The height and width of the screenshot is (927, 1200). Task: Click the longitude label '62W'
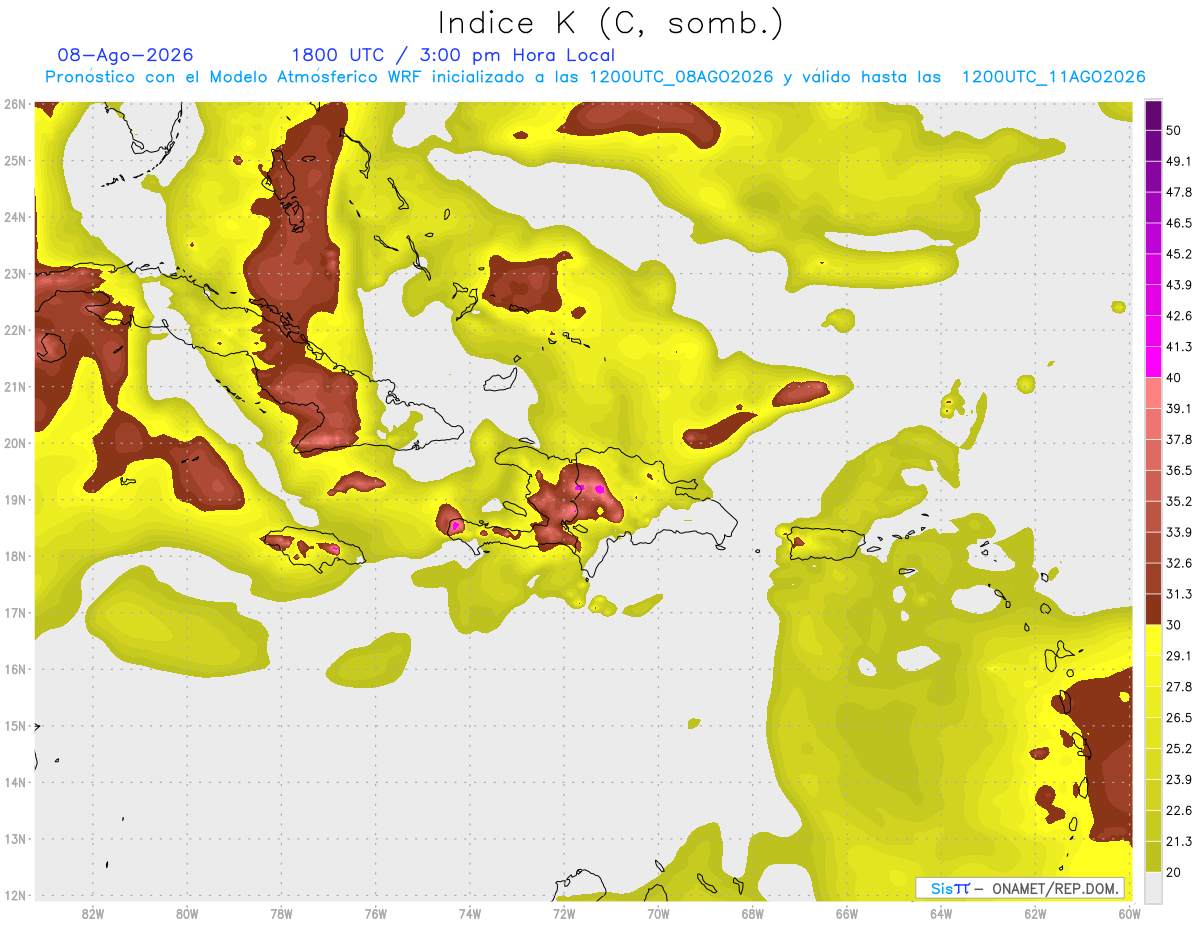pyautogui.click(x=1035, y=913)
